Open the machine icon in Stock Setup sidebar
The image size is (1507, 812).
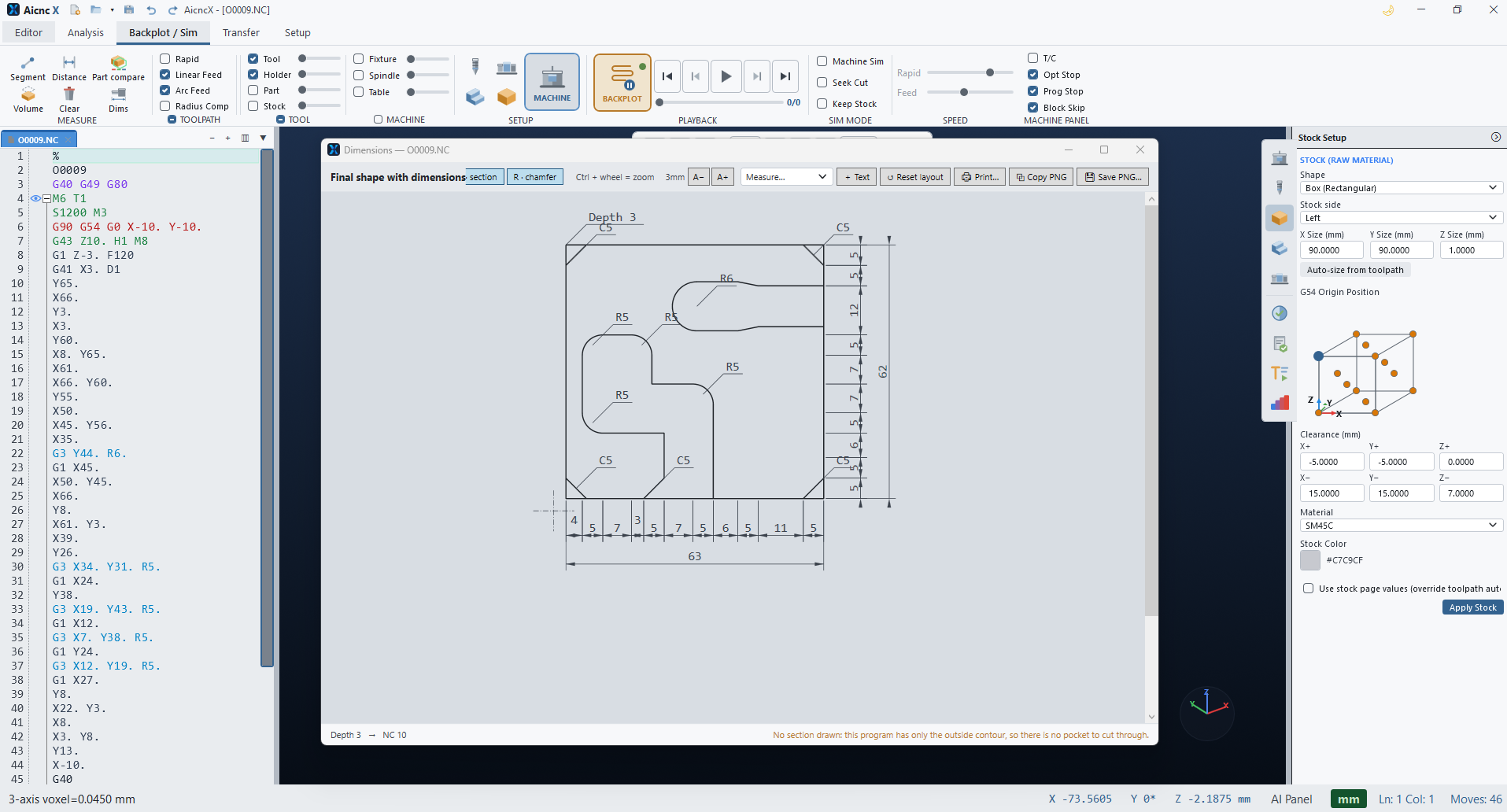[x=1280, y=157]
